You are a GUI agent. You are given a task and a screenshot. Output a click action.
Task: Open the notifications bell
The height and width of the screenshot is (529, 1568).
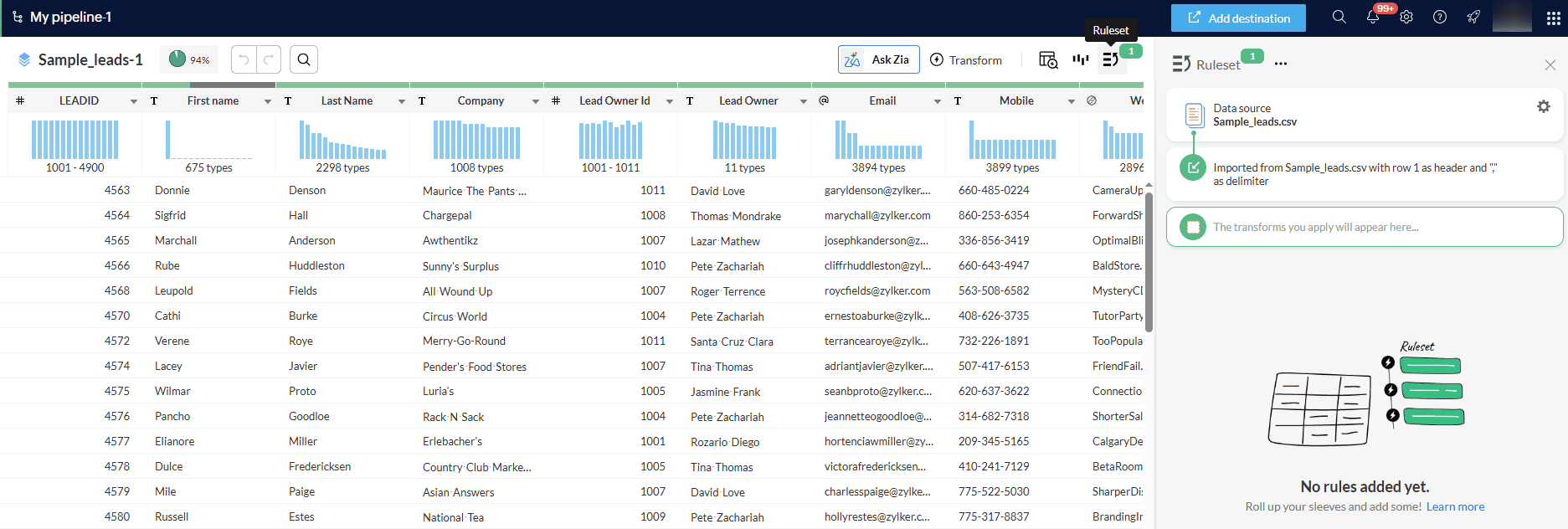pyautogui.click(x=1373, y=17)
